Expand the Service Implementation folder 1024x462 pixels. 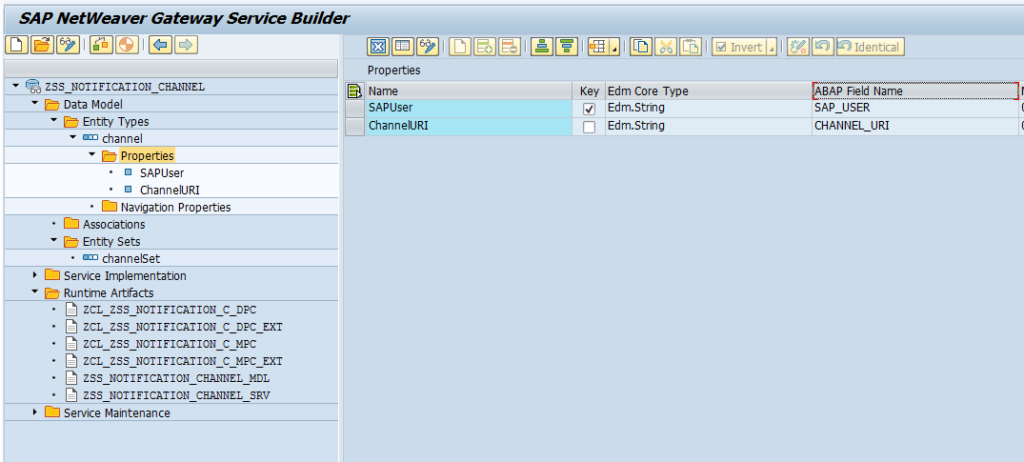[x=35, y=276]
